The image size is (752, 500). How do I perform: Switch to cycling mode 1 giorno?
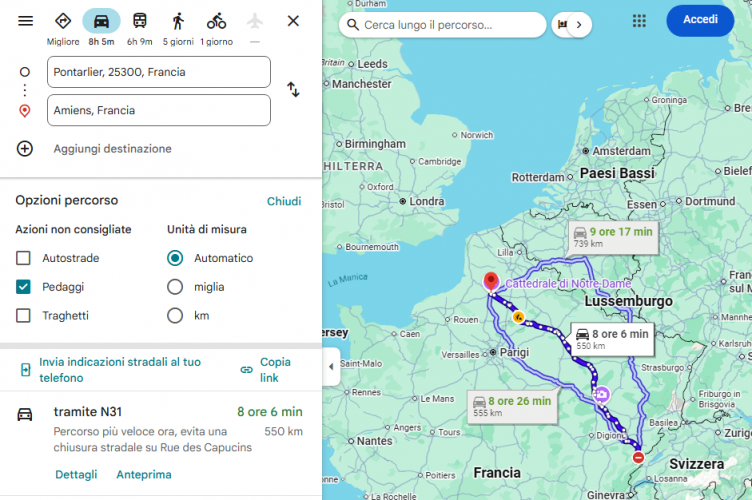pyautogui.click(x=216, y=28)
